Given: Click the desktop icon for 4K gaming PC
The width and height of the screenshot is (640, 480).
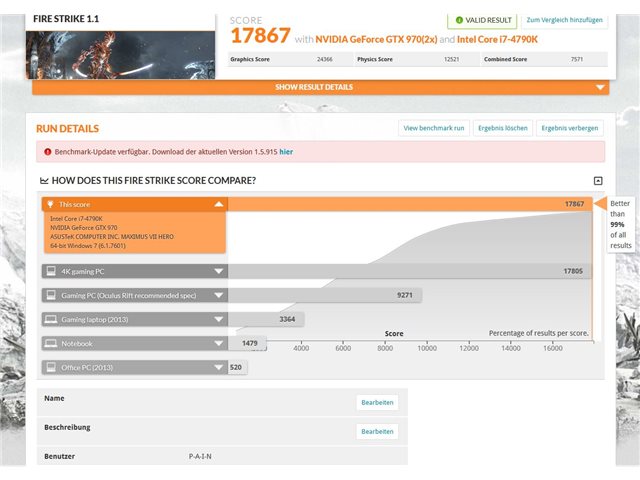Looking at the screenshot, I should pyautogui.click(x=51, y=271).
